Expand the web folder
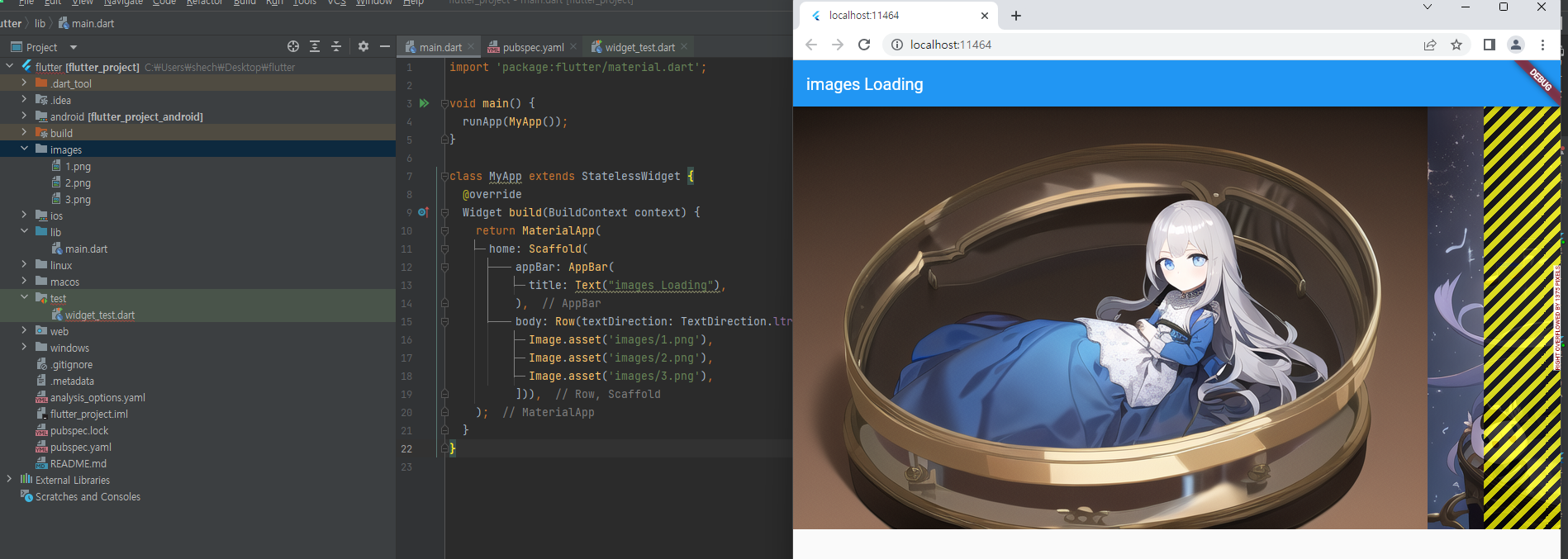This screenshot has height=559, width=1568. (24, 330)
